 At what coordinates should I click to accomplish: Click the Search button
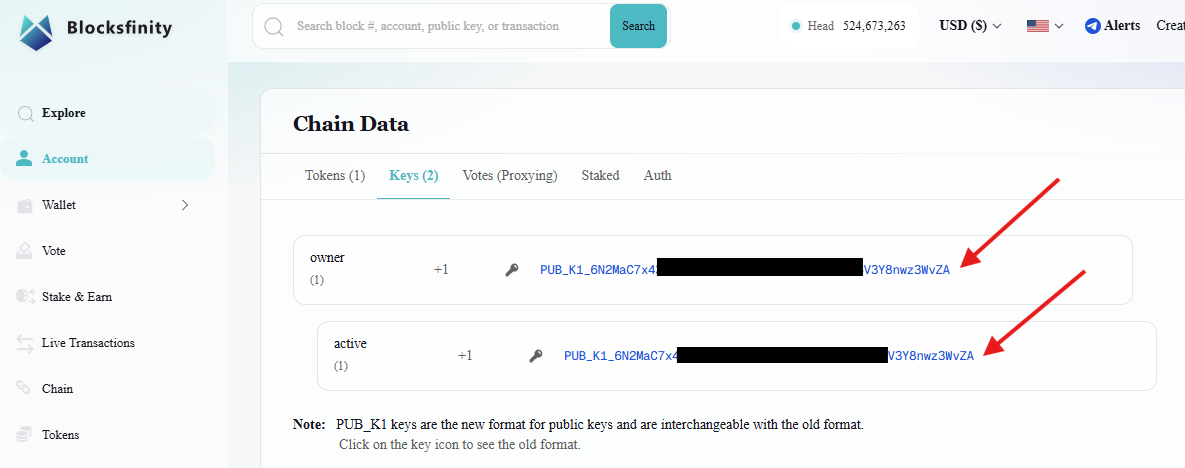coord(639,26)
